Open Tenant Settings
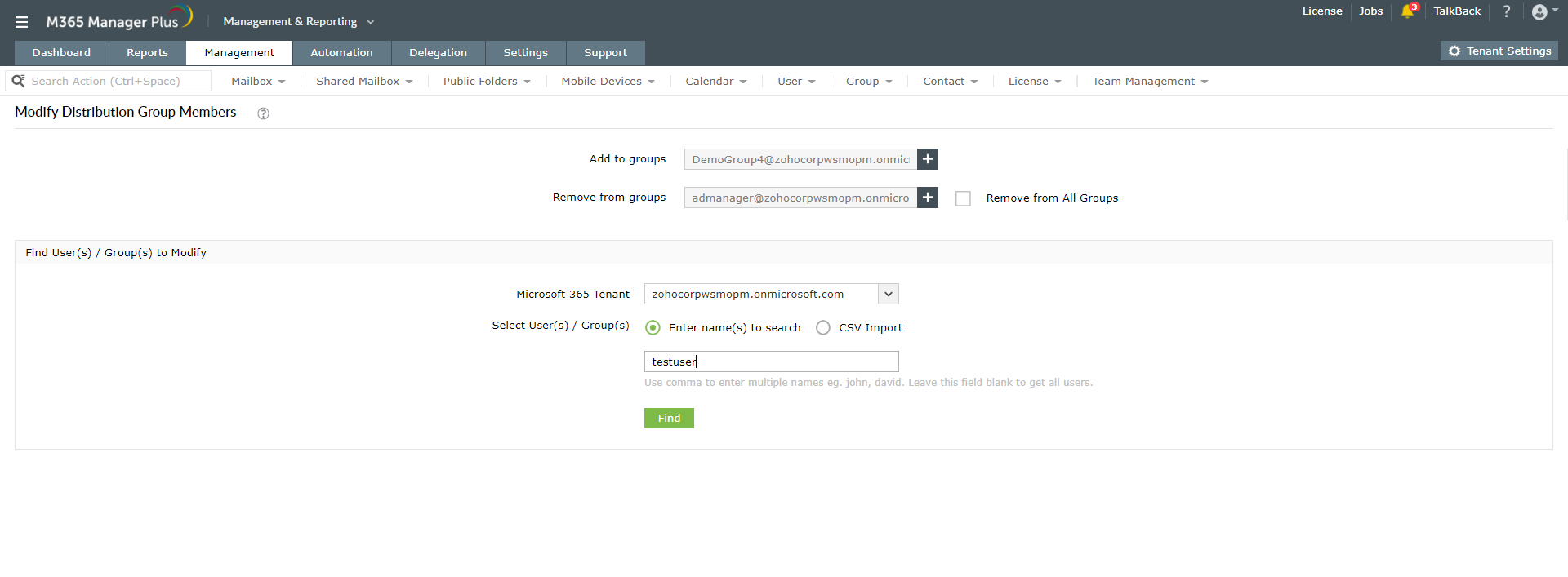 coord(1499,51)
